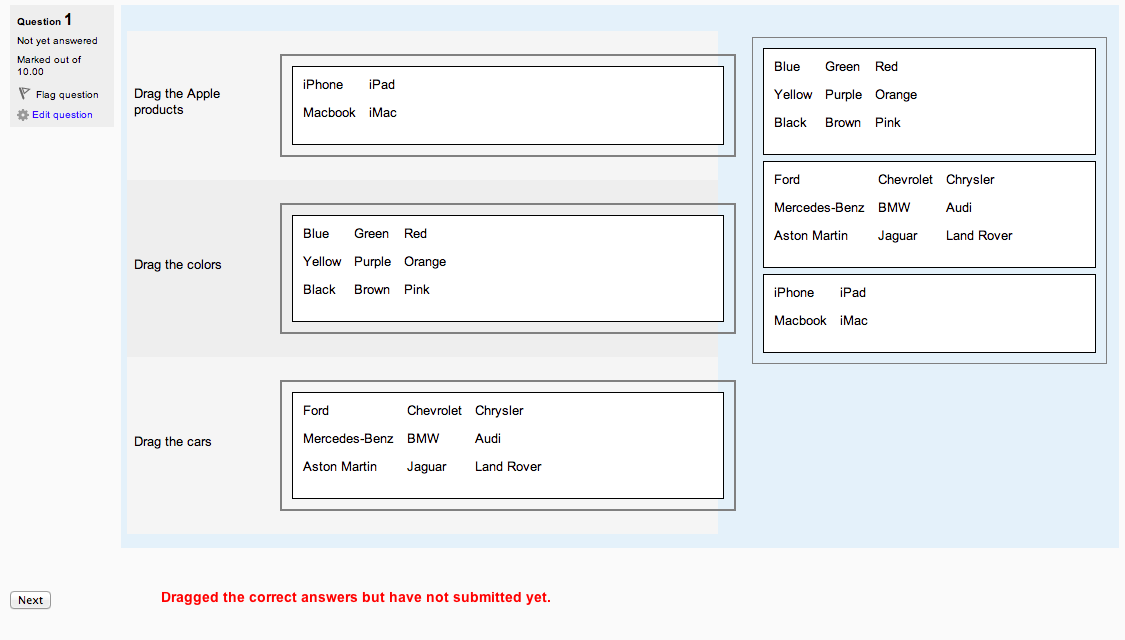Click 'Ford' in the right-side draggable cars card
1125x640 pixels.
[786, 180]
